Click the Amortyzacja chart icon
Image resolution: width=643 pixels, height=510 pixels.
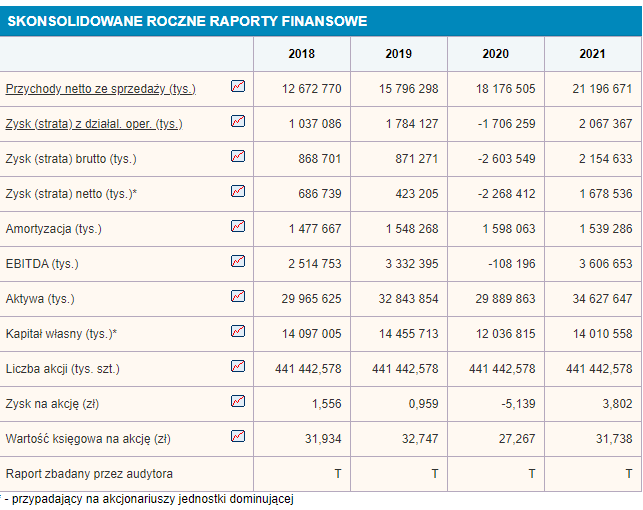[x=238, y=227]
